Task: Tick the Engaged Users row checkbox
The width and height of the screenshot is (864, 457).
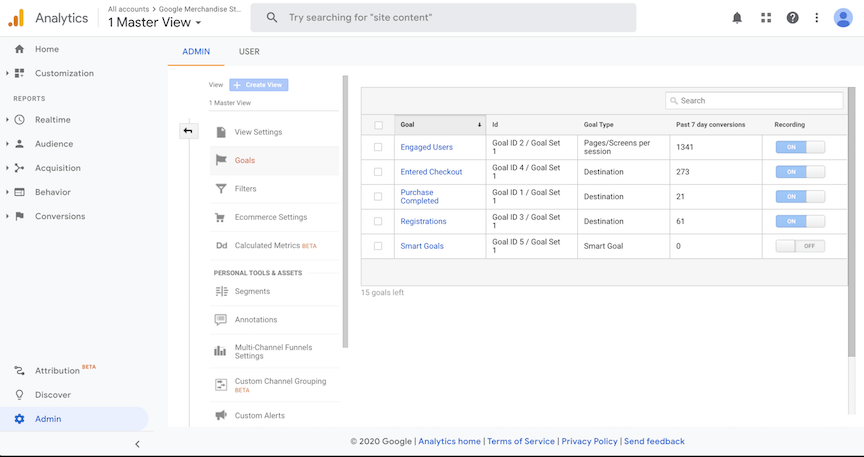Action: [x=378, y=147]
